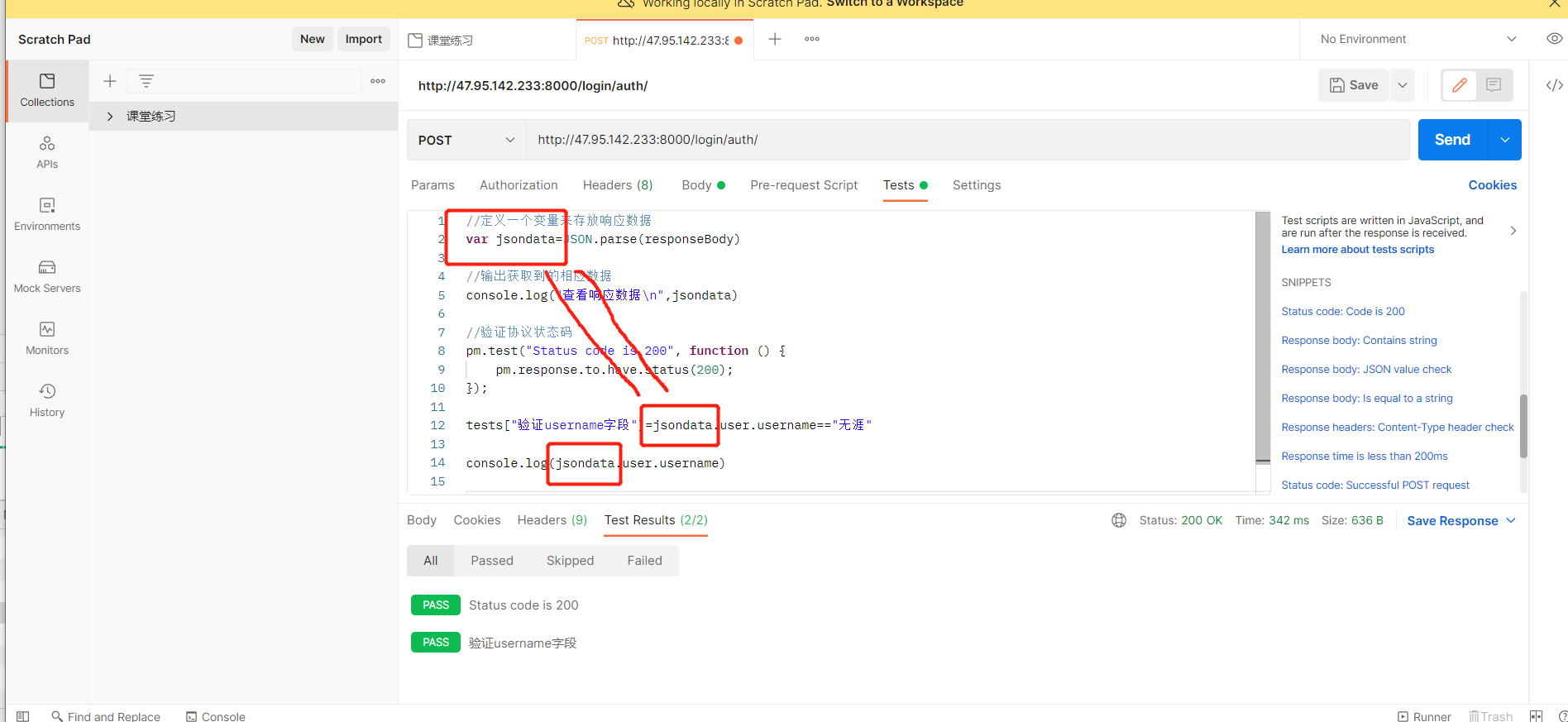Open the Console

pyautogui.click(x=216, y=716)
